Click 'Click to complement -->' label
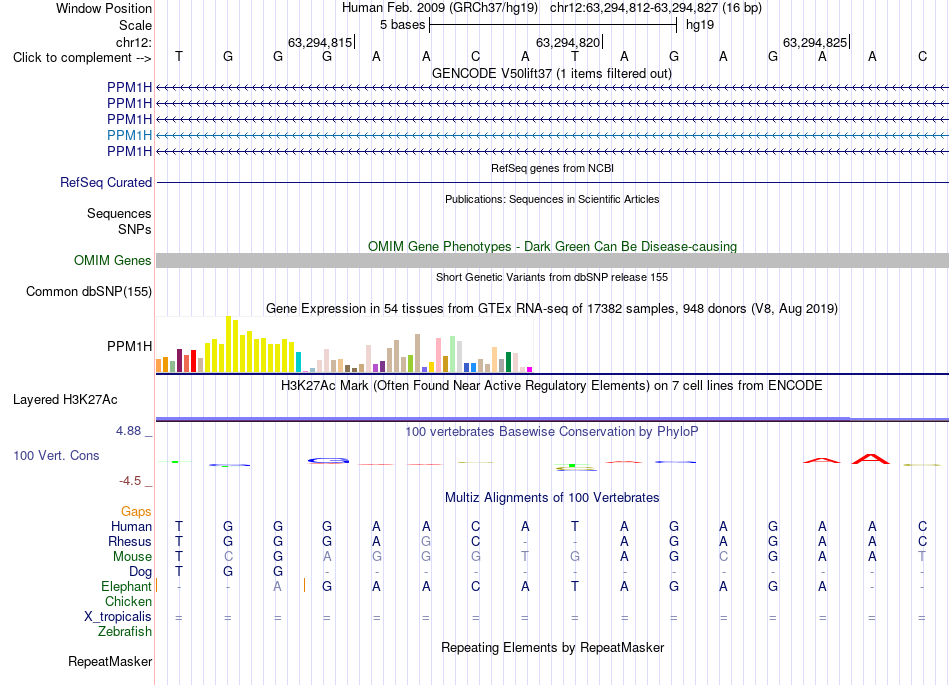Image resolution: width=950 pixels, height=685 pixels. [82, 58]
